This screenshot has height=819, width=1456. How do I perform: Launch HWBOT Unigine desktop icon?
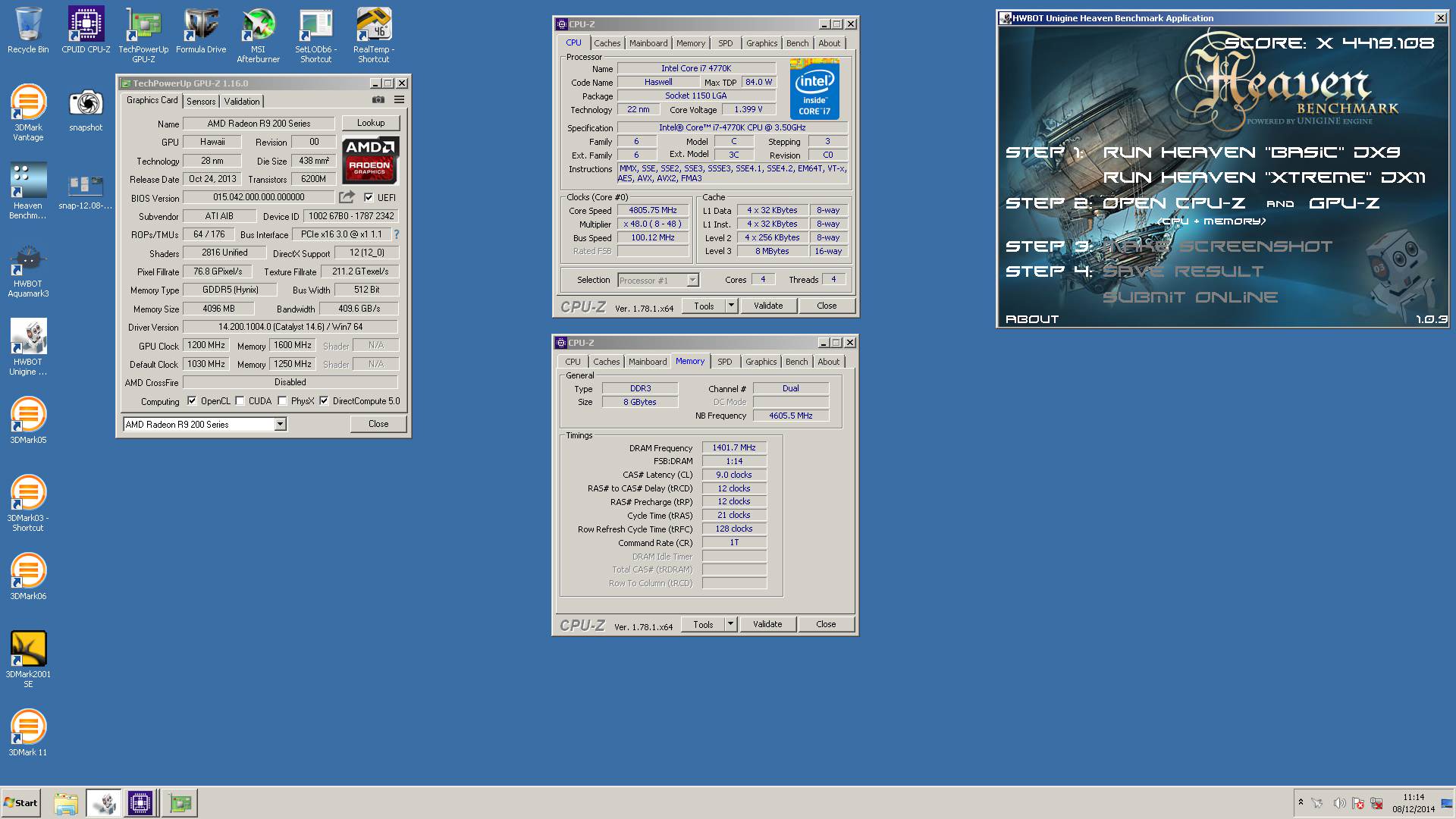click(x=28, y=347)
